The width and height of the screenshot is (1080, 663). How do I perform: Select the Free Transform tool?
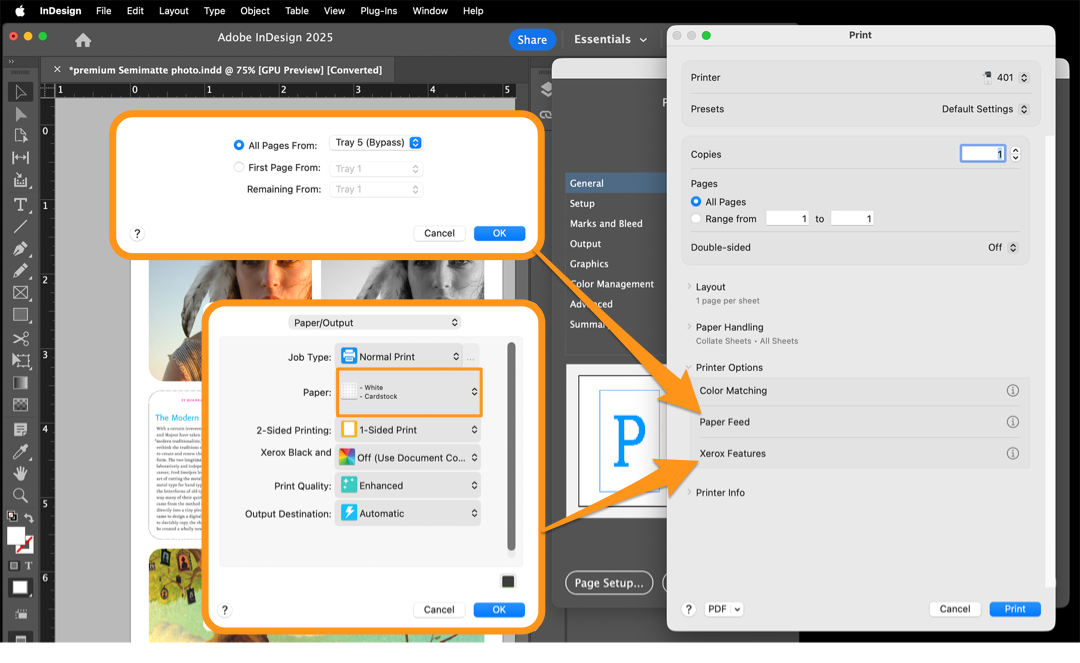click(x=21, y=360)
